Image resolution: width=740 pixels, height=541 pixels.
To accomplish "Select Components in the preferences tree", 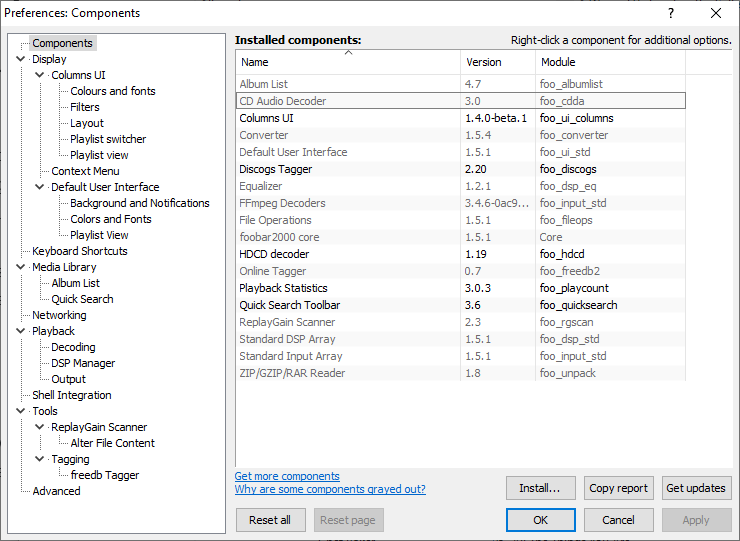I will coord(62,43).
